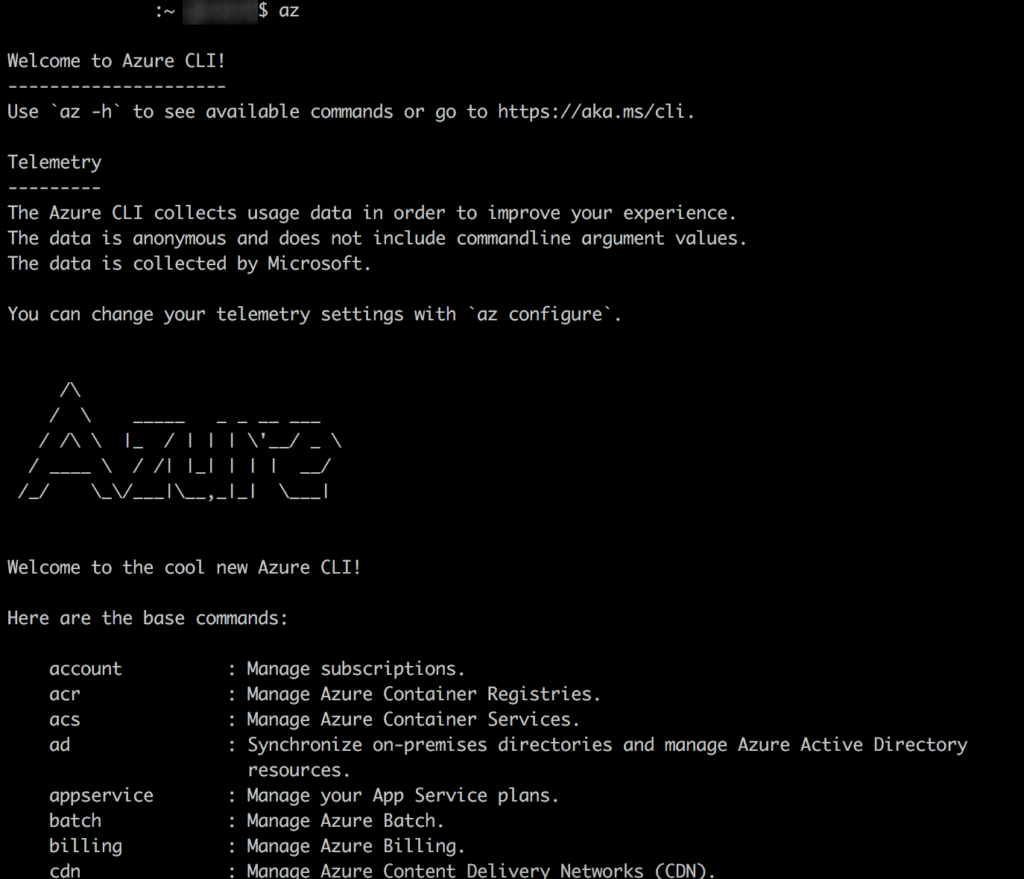Select the 'Welcome to Azure CLI!' heading

point(116,61)
